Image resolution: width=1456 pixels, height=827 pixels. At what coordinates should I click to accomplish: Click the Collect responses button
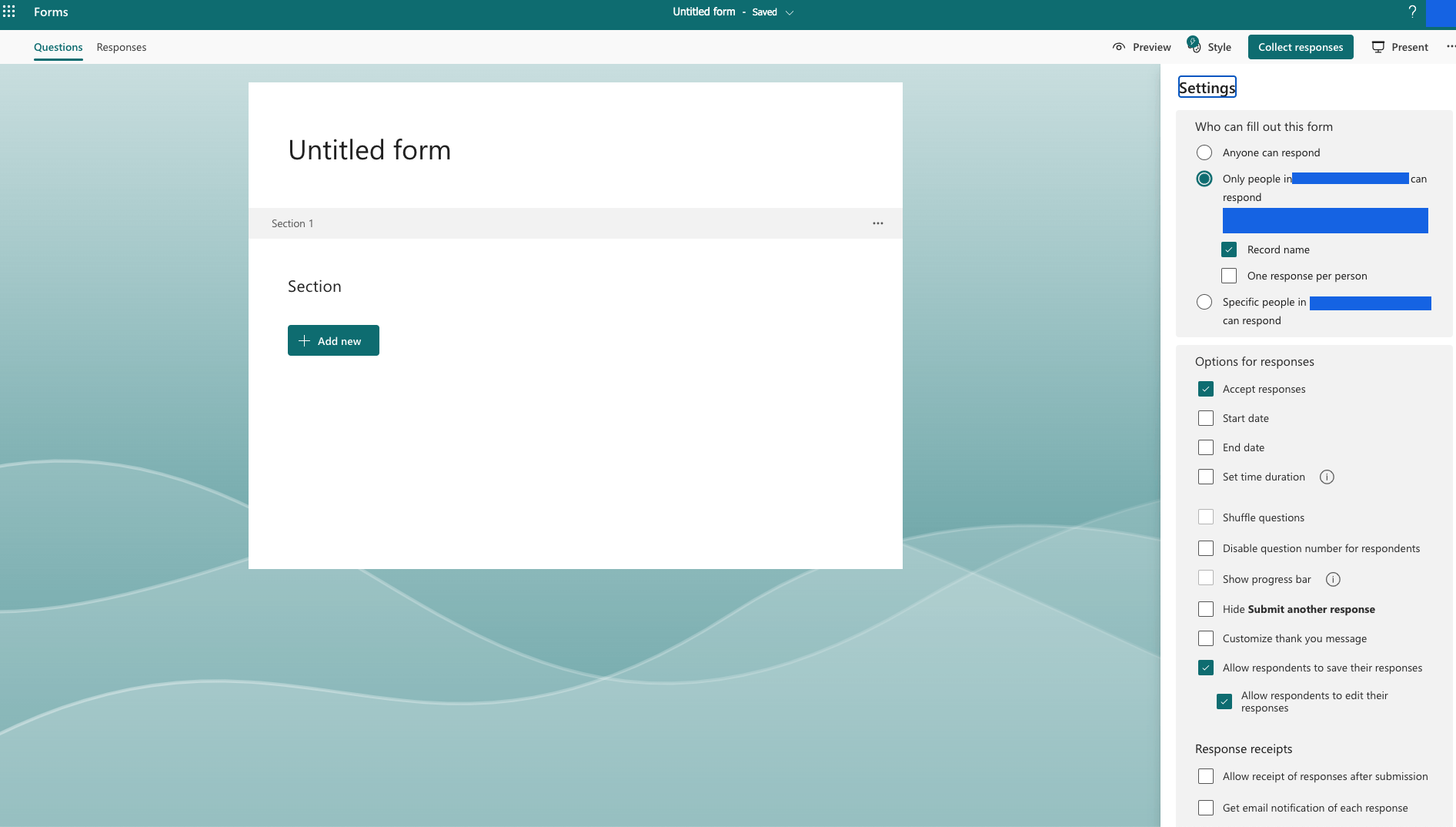(1301, 47)
